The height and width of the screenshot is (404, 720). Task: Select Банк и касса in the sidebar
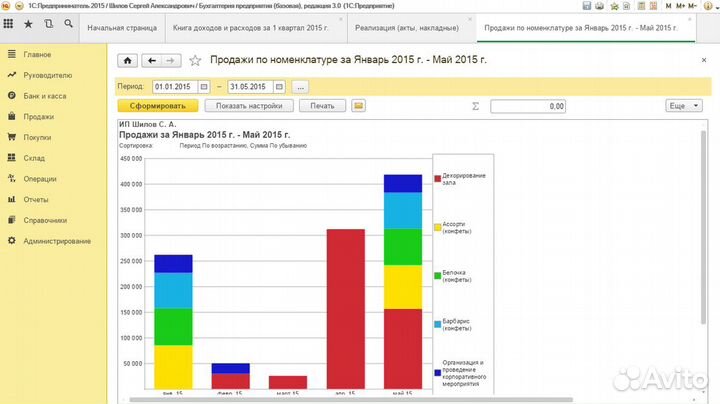point(45,96)
